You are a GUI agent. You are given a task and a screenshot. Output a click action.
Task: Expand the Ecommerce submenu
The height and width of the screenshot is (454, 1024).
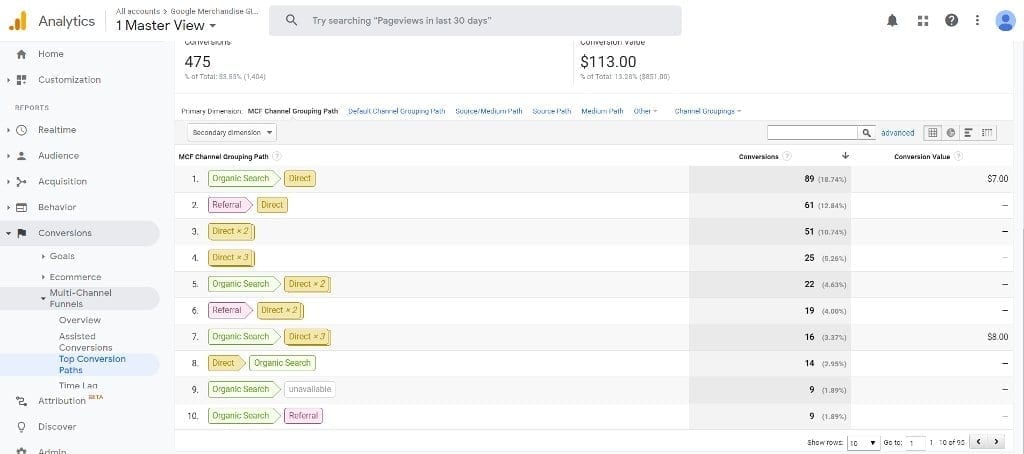coord(44,277)
